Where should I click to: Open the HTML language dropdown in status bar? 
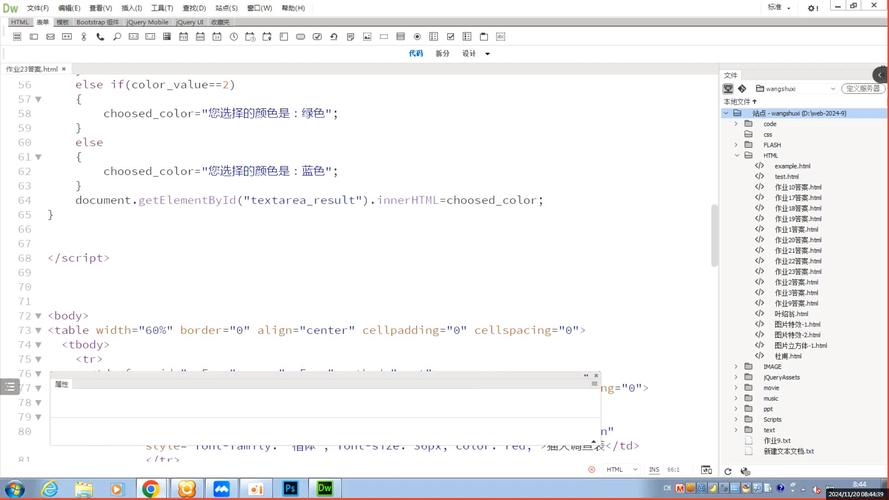[x=622, y=469]
